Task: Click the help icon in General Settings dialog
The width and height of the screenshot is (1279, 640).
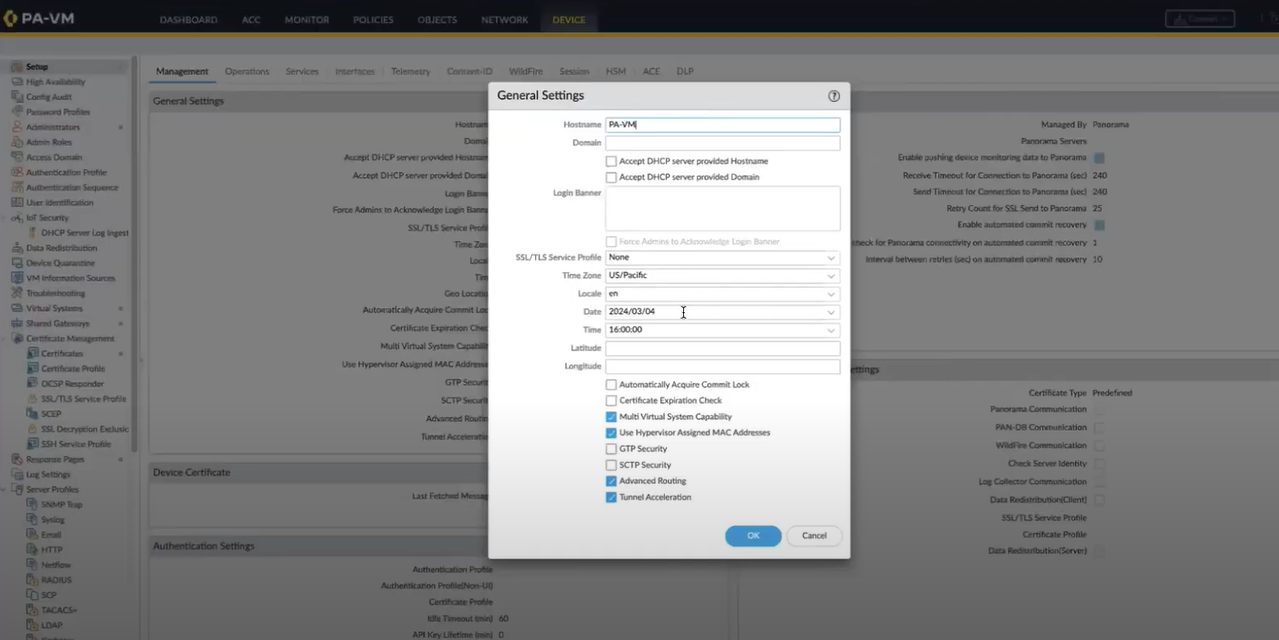Action: pyautogui.click(x=834, y=96)
